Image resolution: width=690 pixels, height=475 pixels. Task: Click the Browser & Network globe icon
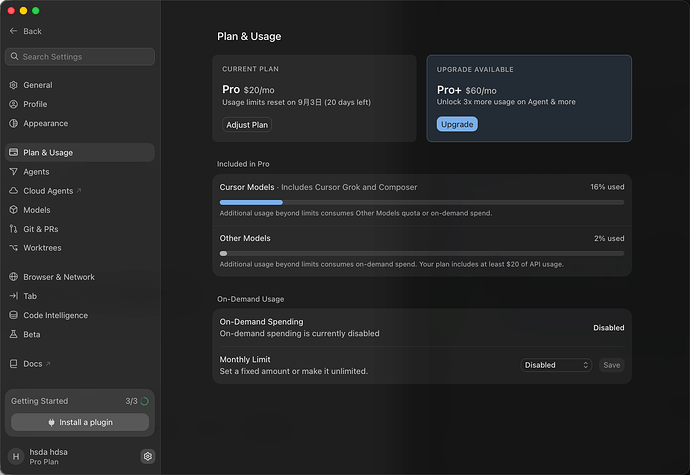point(14,276)
